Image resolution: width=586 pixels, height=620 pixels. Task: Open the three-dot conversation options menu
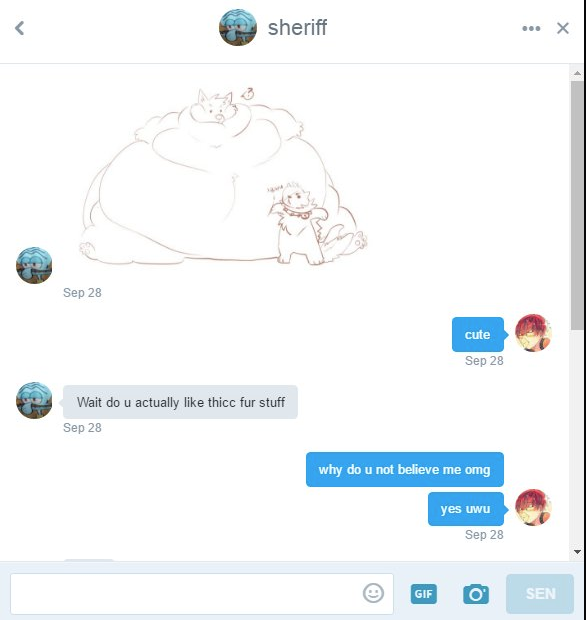pos(531,28)
